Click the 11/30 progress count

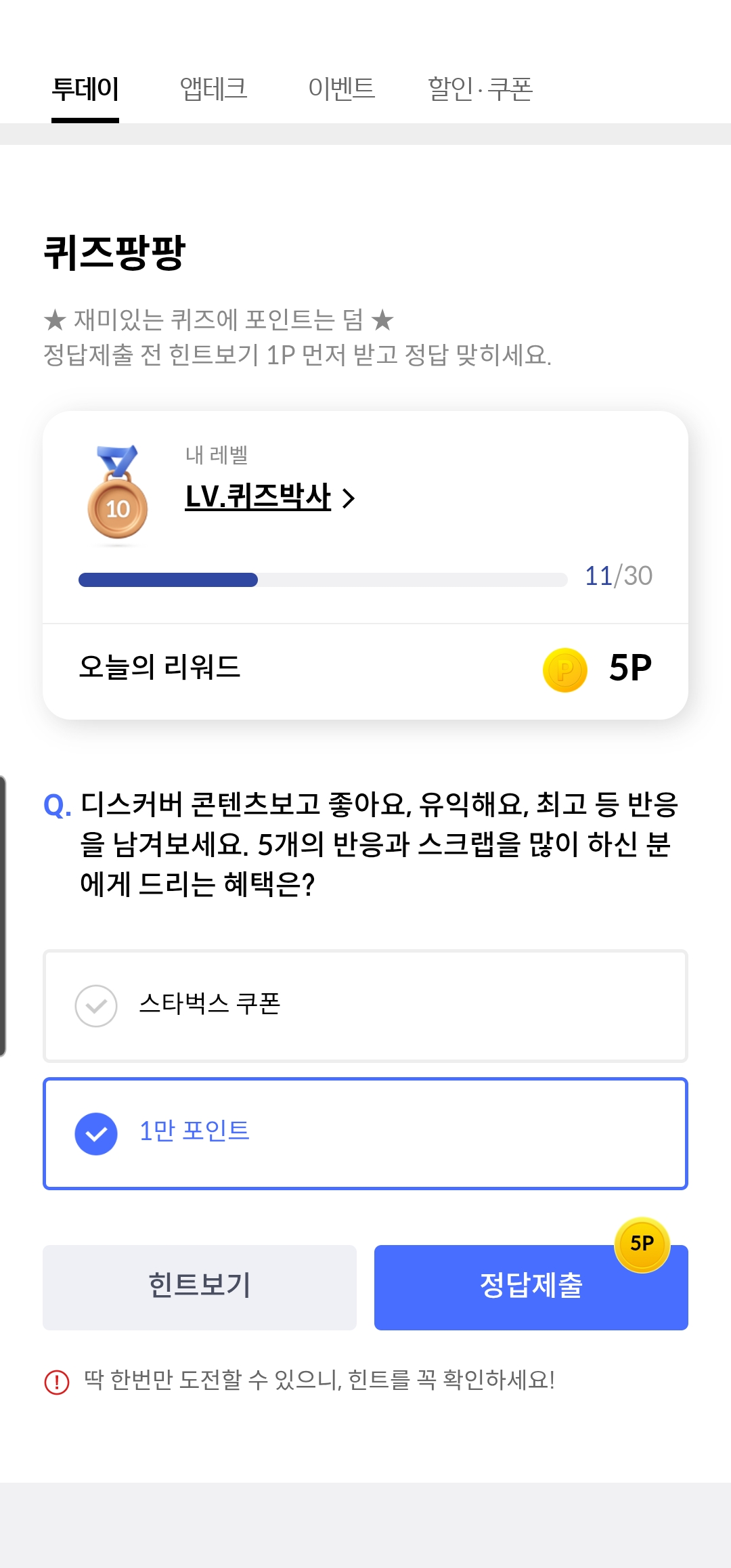[619, 576]
